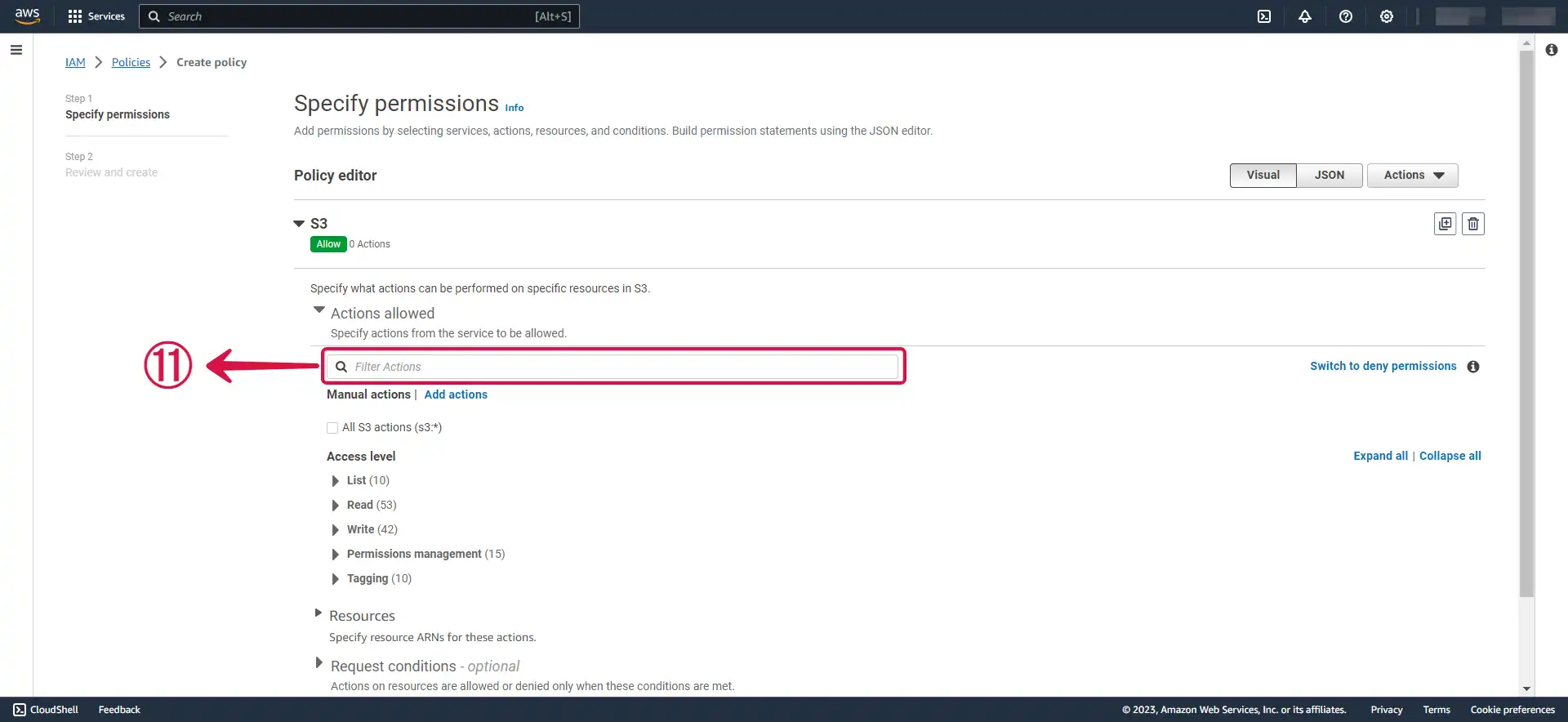
Task: Open the Actions dropdown button
Action: click(1413, 176)
